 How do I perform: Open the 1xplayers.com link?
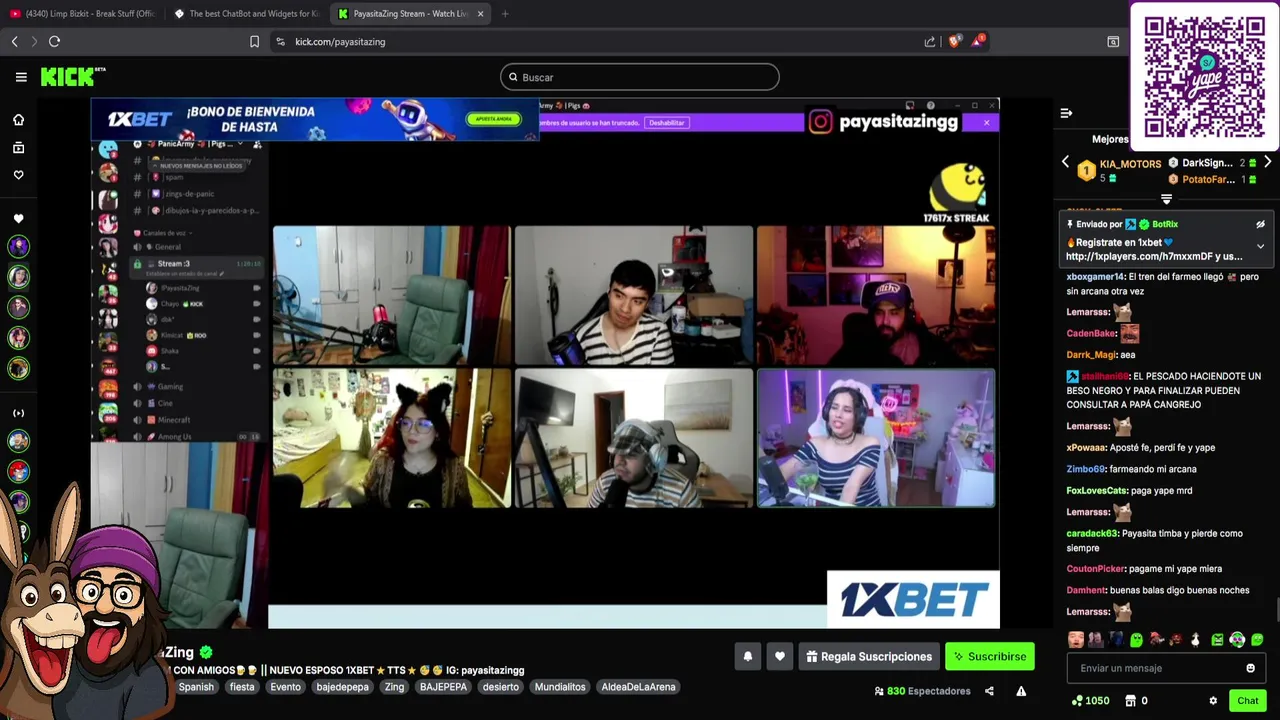coord(1154,256)
